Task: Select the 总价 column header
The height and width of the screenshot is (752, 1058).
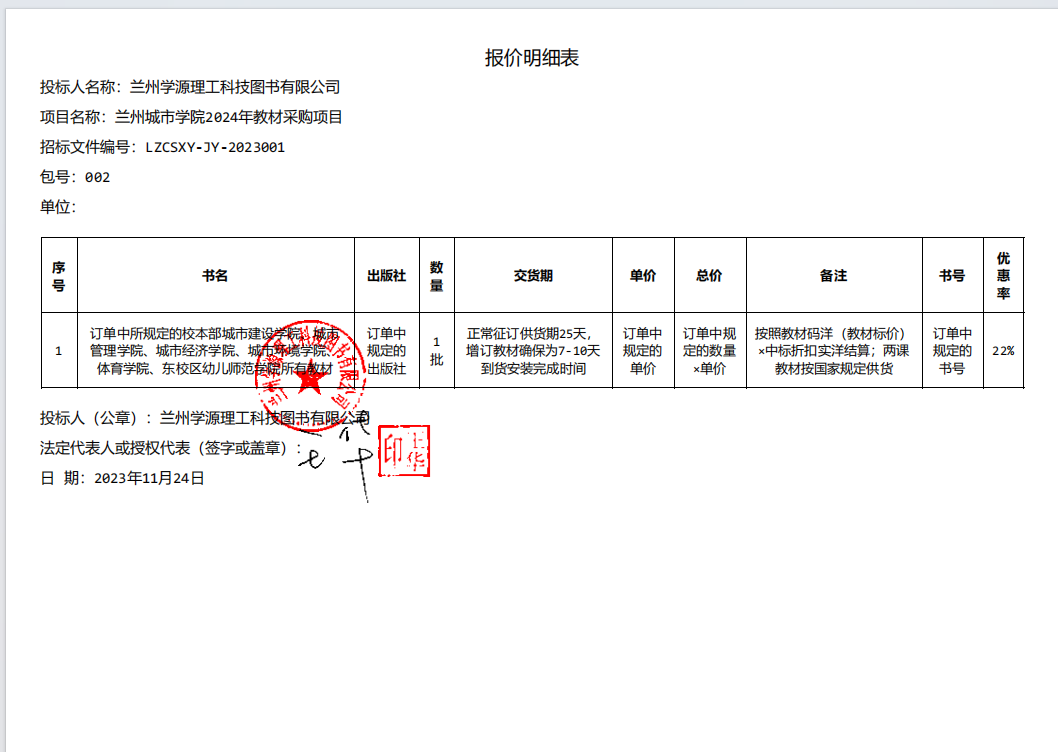Action: tap(709, 275)
